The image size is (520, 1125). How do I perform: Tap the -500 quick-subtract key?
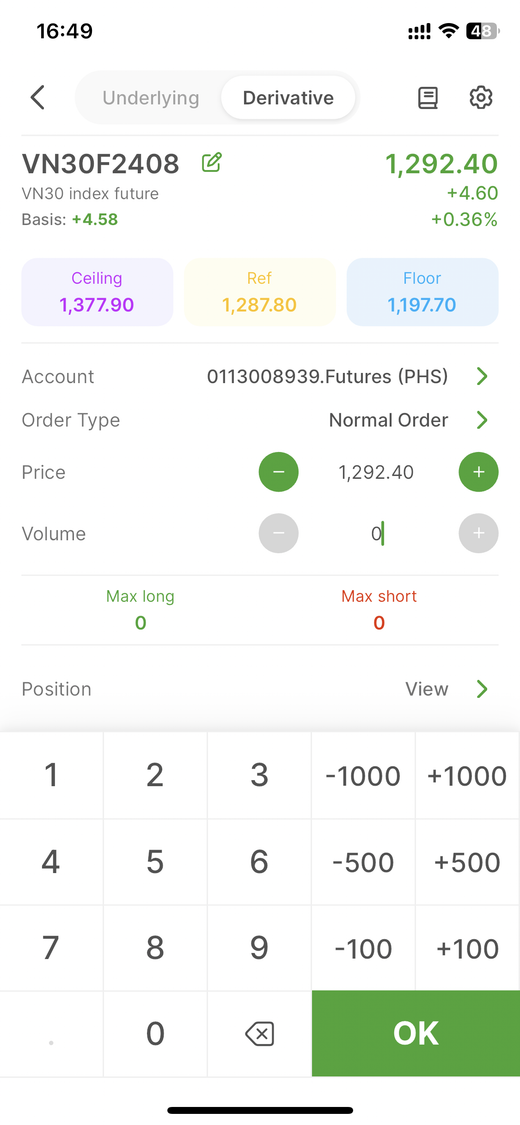pyautogui.click(x=363, y=862)
